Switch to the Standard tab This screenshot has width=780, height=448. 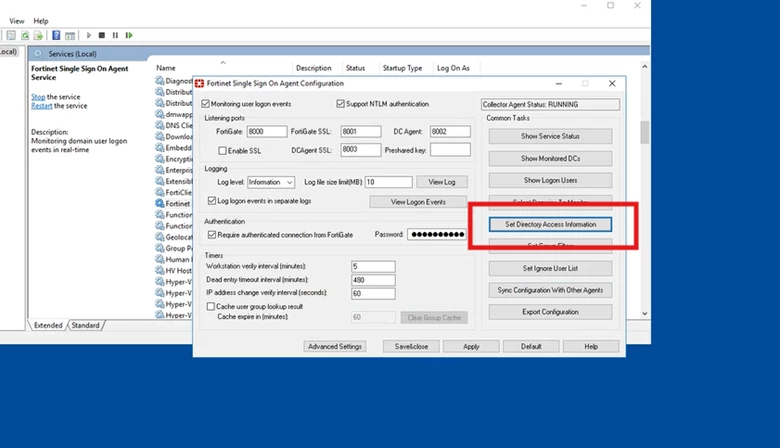[x=86, y=325]
